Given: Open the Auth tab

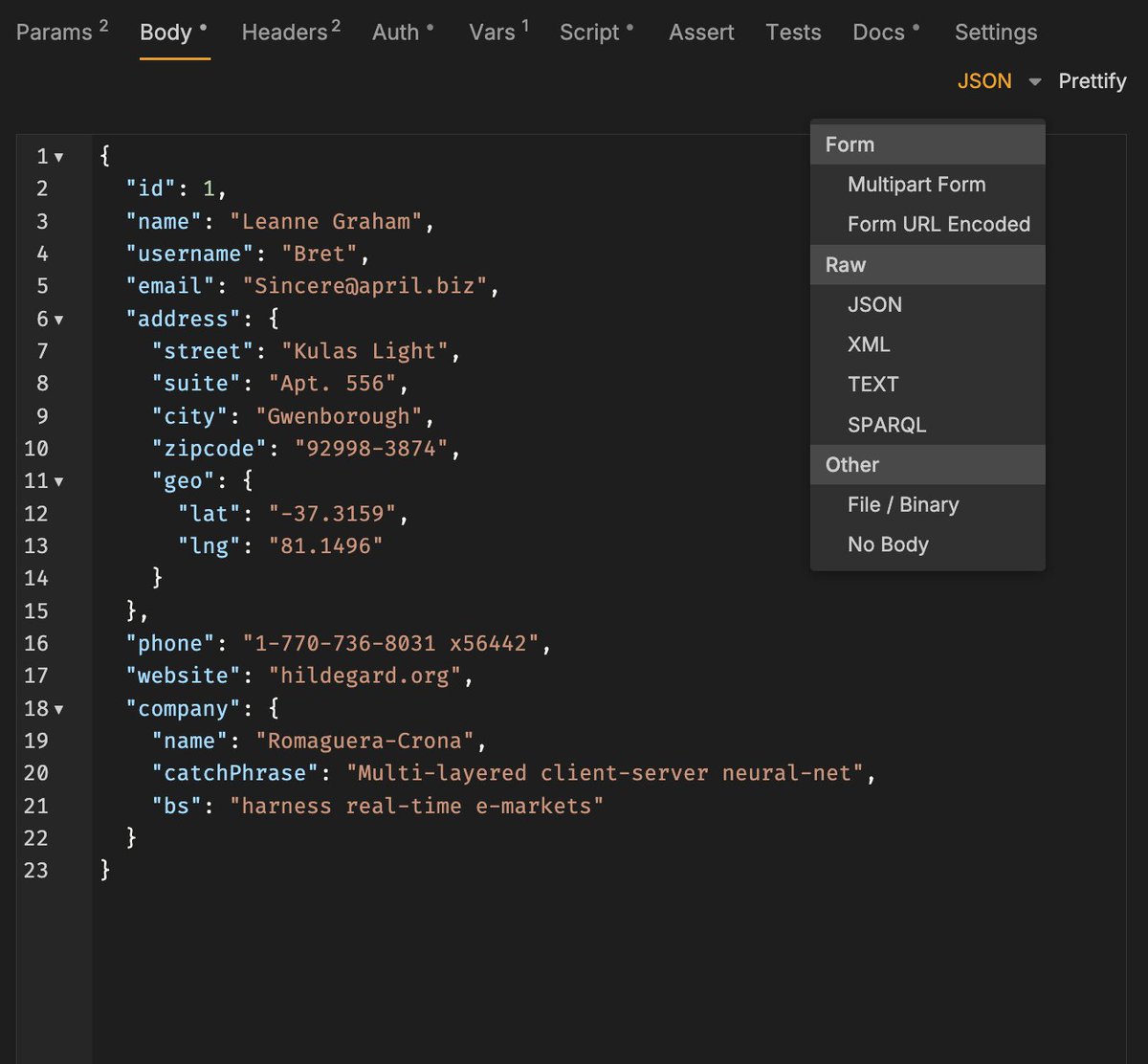Looking at the screenshot, I should click(x=403, y=32).
